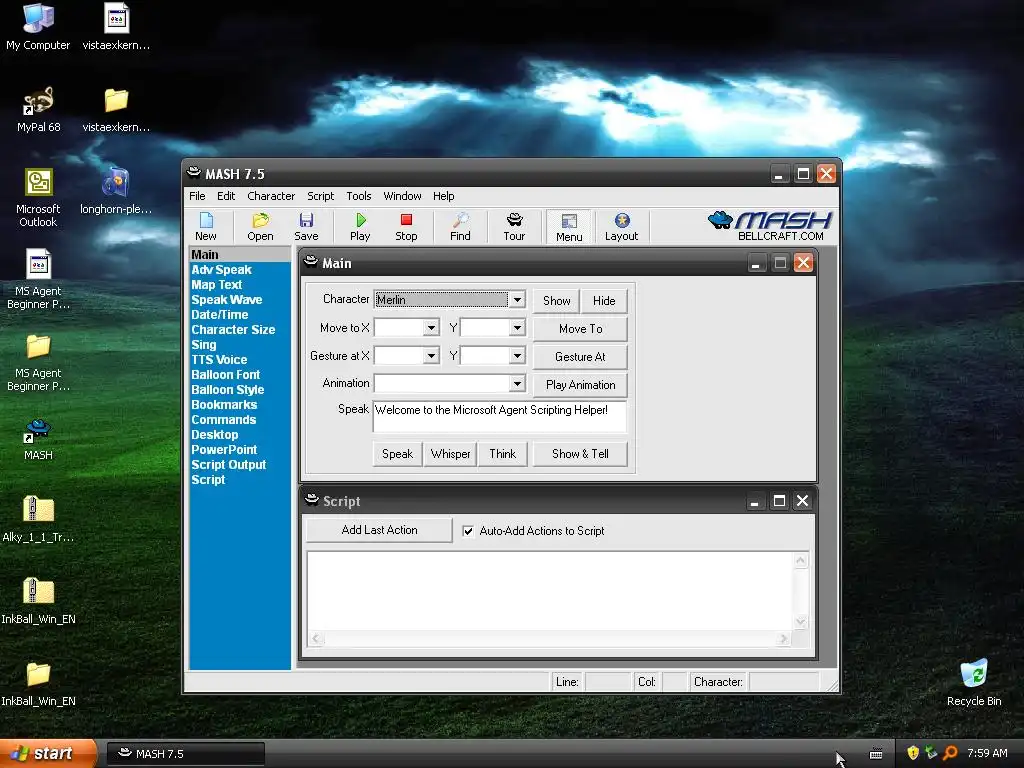Select Speak Wave in the side panel
The height and width of the screenshot is (768, 1024).
(x=227, y=300)
